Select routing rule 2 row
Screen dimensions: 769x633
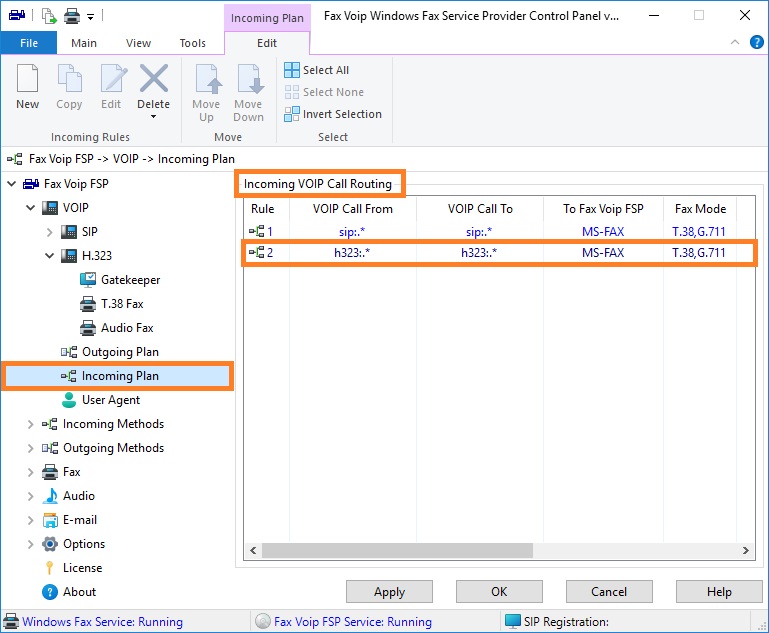click(499, 253)
